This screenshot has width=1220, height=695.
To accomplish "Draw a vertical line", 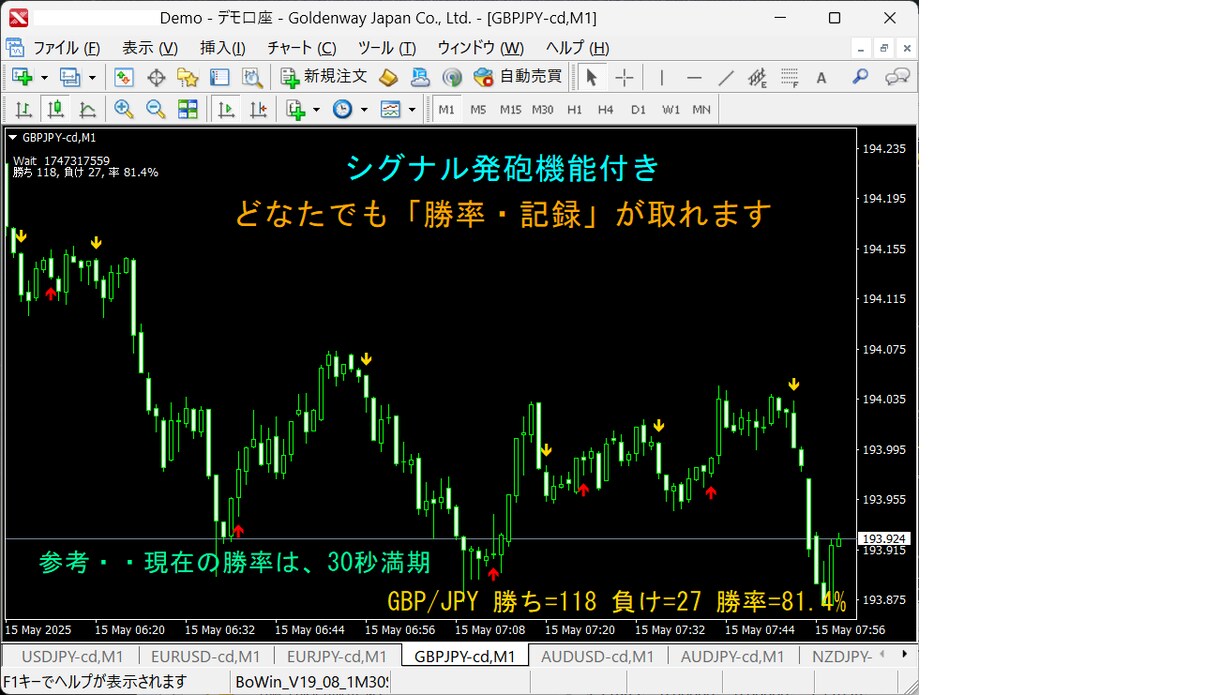I will tap(661, 77).
